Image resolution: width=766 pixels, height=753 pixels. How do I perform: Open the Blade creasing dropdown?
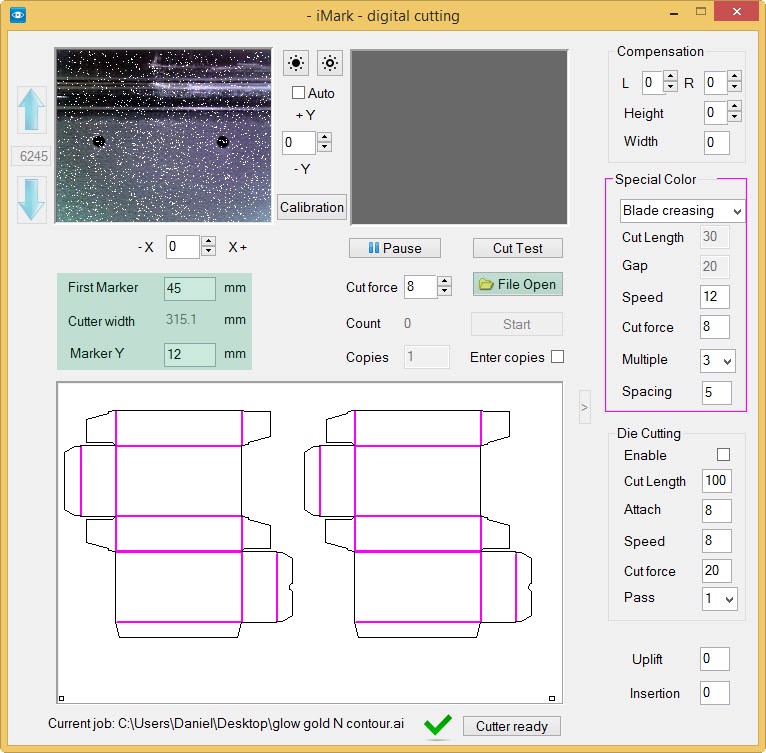[682, 211]
